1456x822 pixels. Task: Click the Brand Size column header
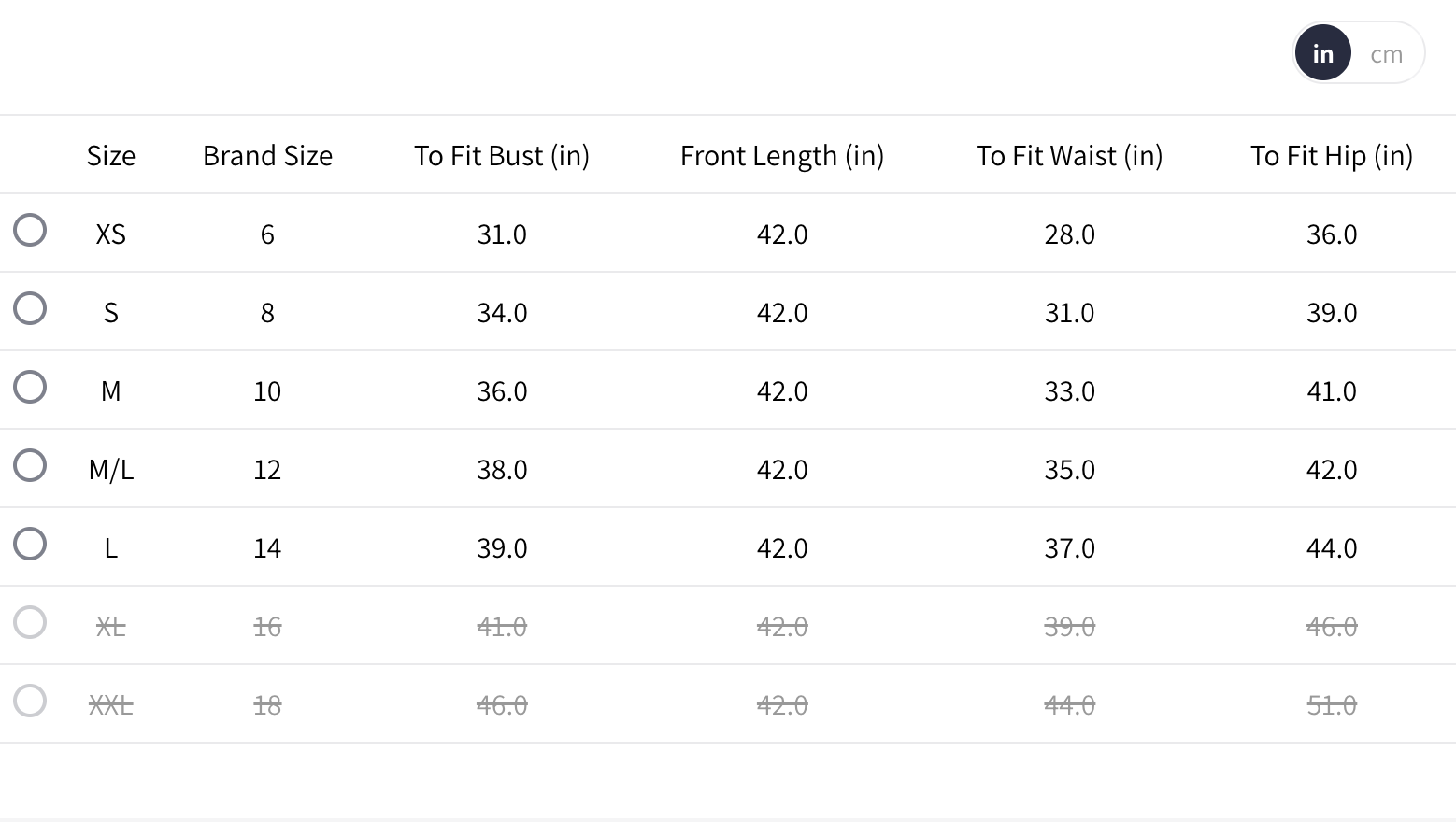pos(267,155)
